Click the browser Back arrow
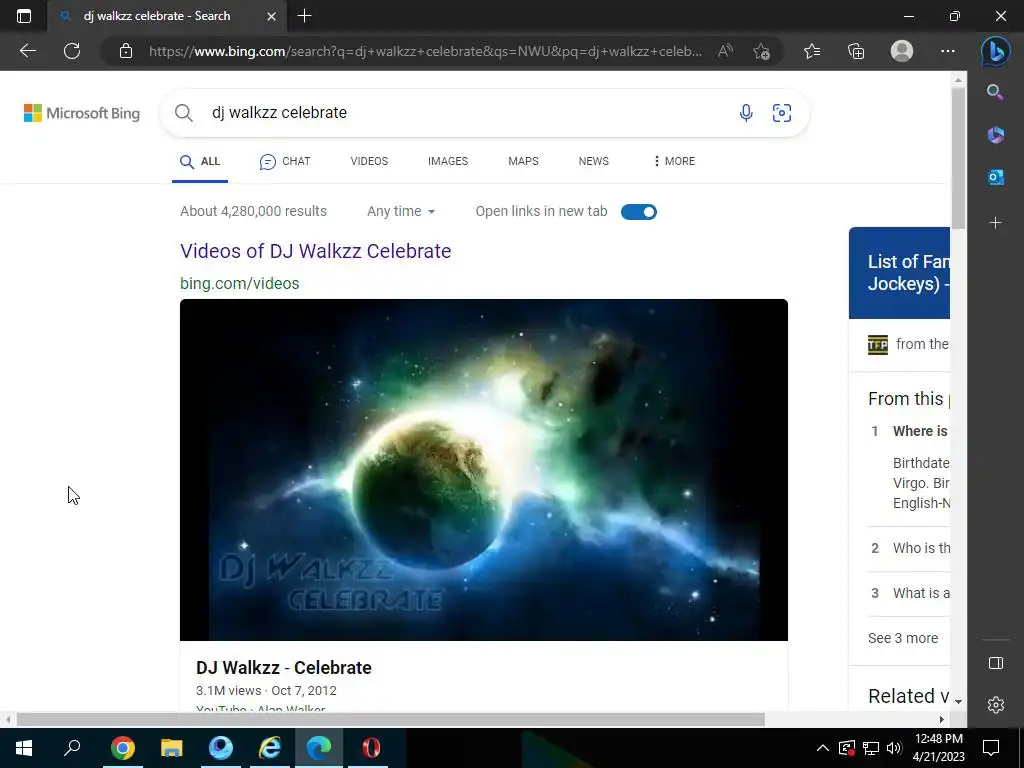Image resolution: width=1024 pixels, height=768 pixels. (x=27, y=51)
